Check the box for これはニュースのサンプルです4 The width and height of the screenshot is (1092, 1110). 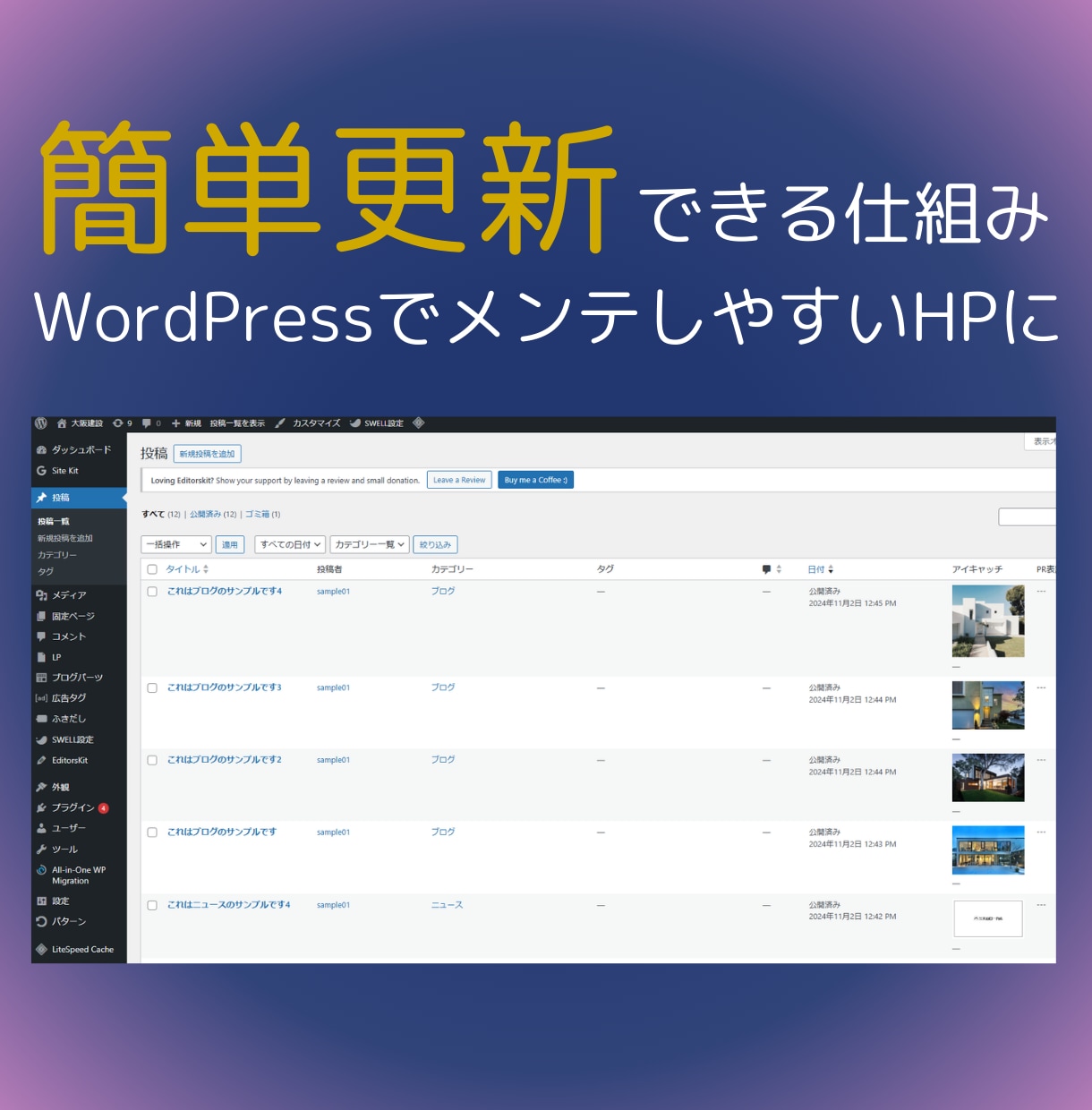tap(152, 905)
